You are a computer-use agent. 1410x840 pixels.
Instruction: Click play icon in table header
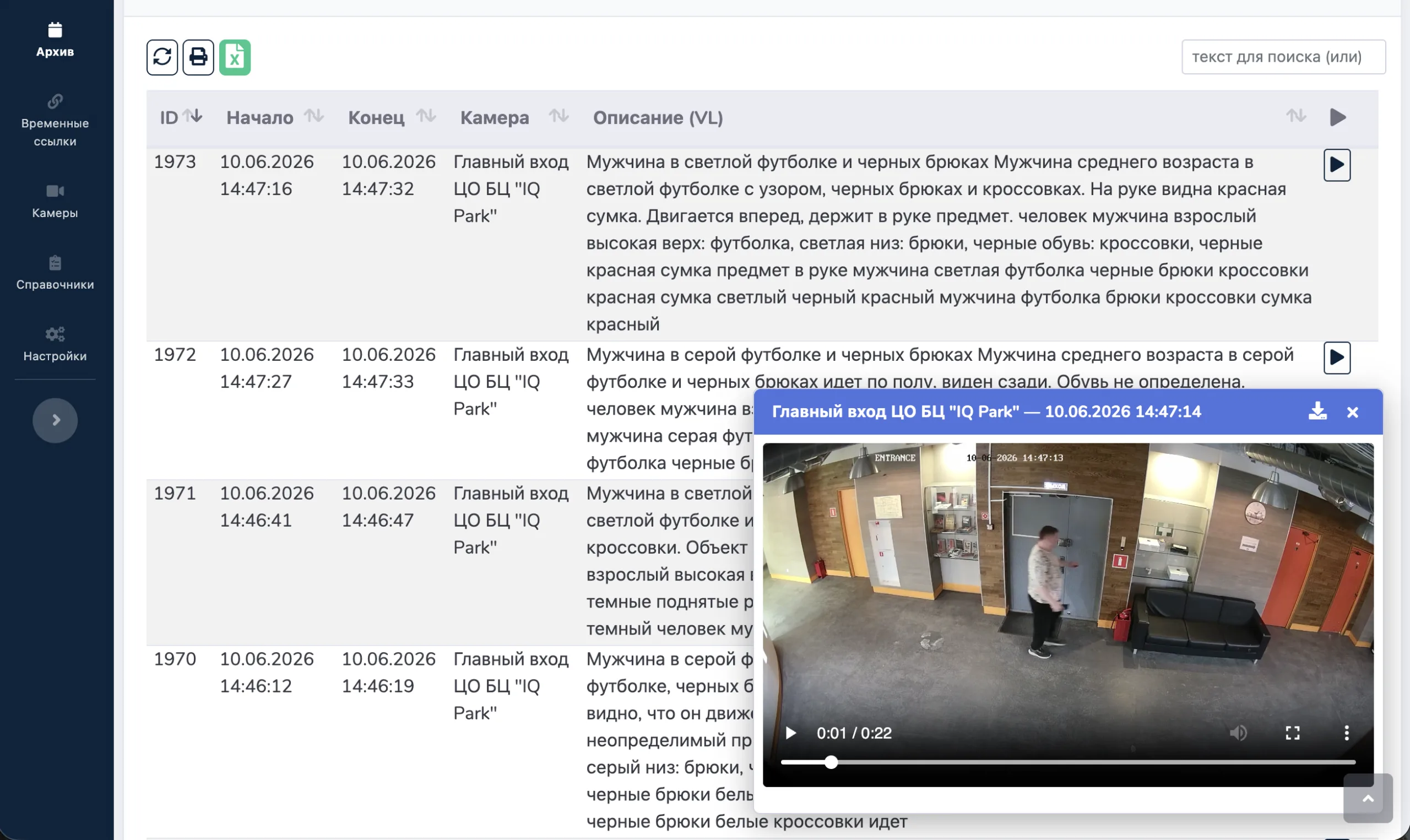point(1338,117)
